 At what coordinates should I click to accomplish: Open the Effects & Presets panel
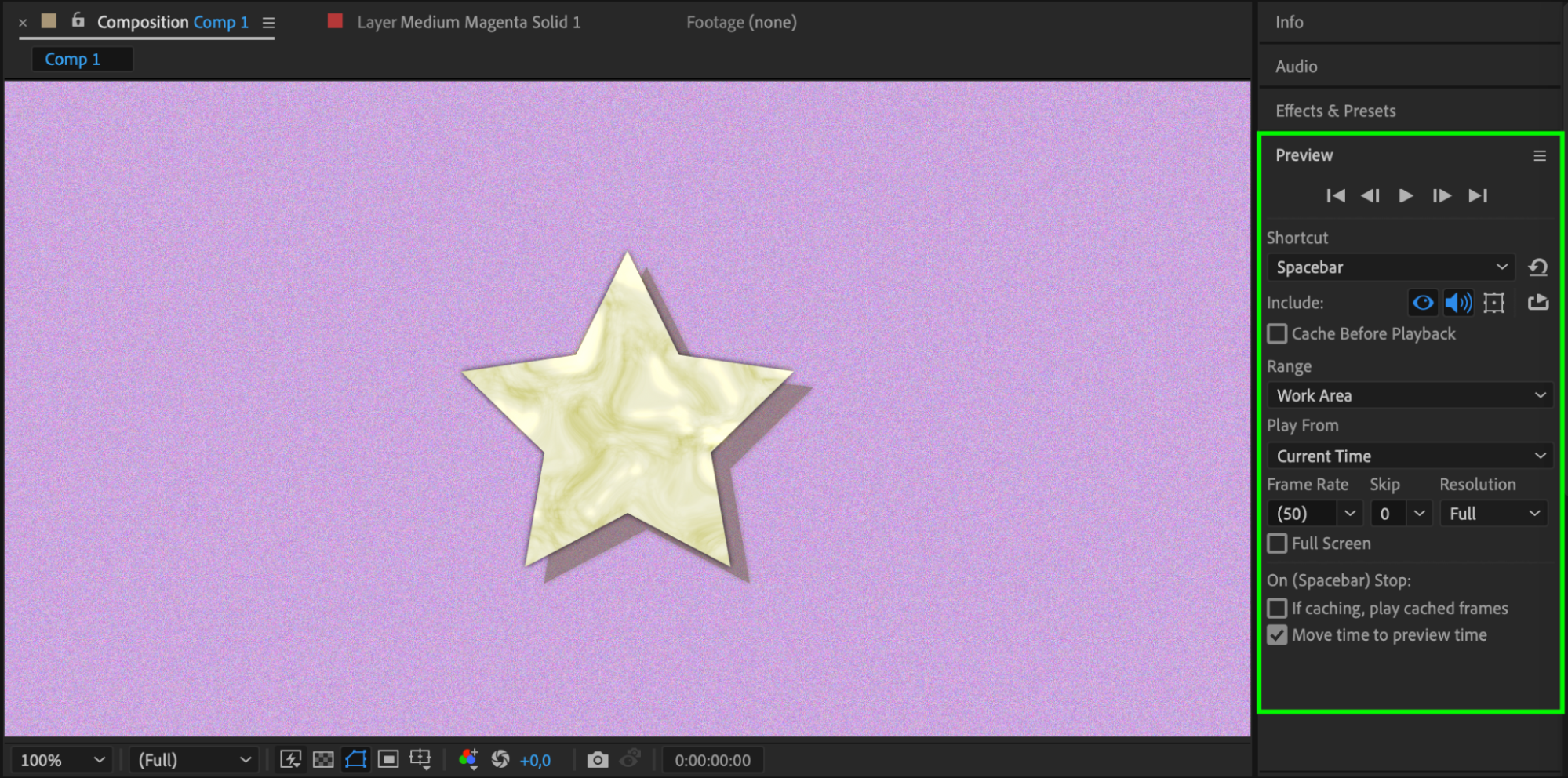tap(1335, 111)
